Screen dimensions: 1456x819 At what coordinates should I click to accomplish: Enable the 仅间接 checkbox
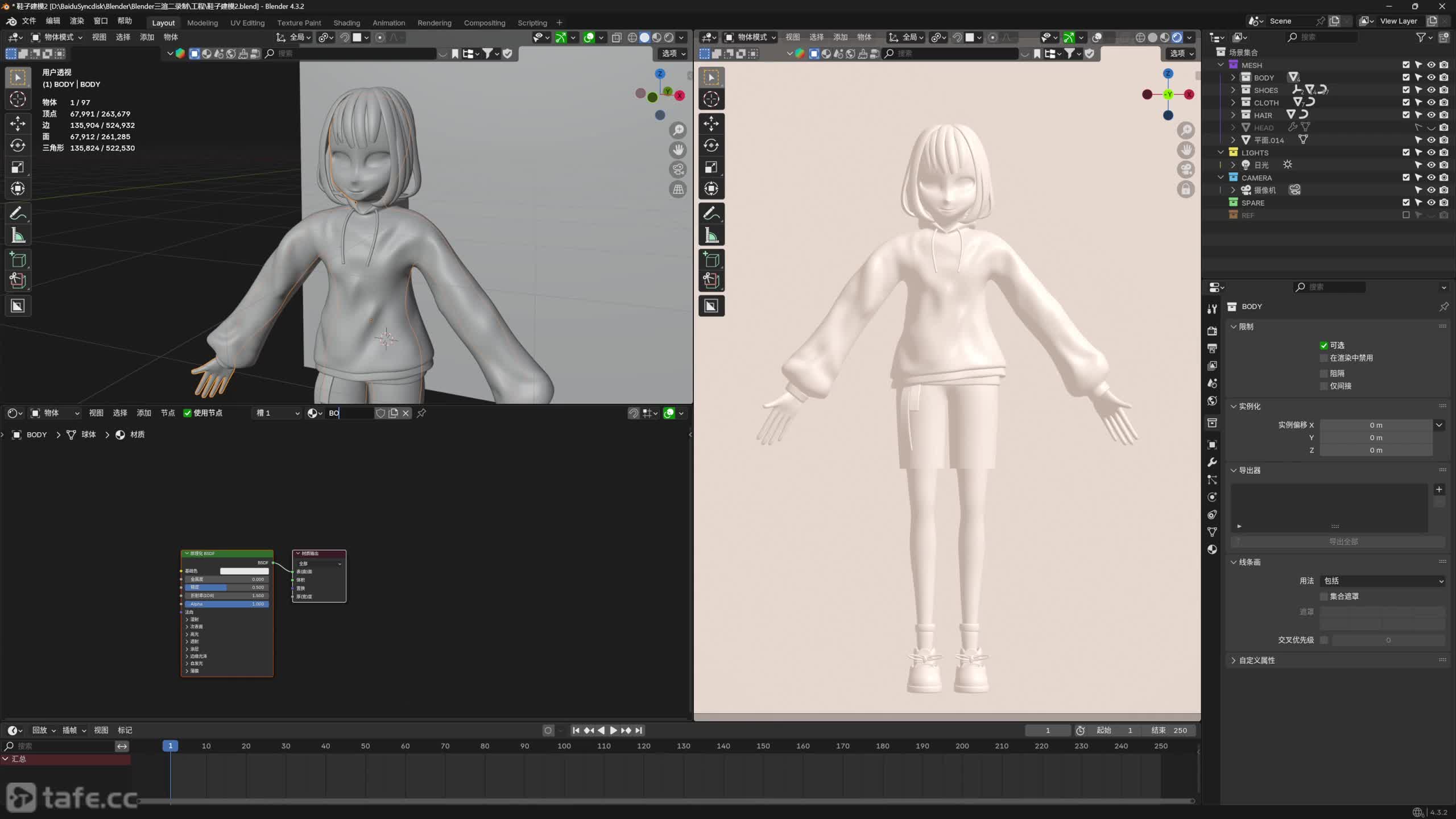(x=1323, y=386)
